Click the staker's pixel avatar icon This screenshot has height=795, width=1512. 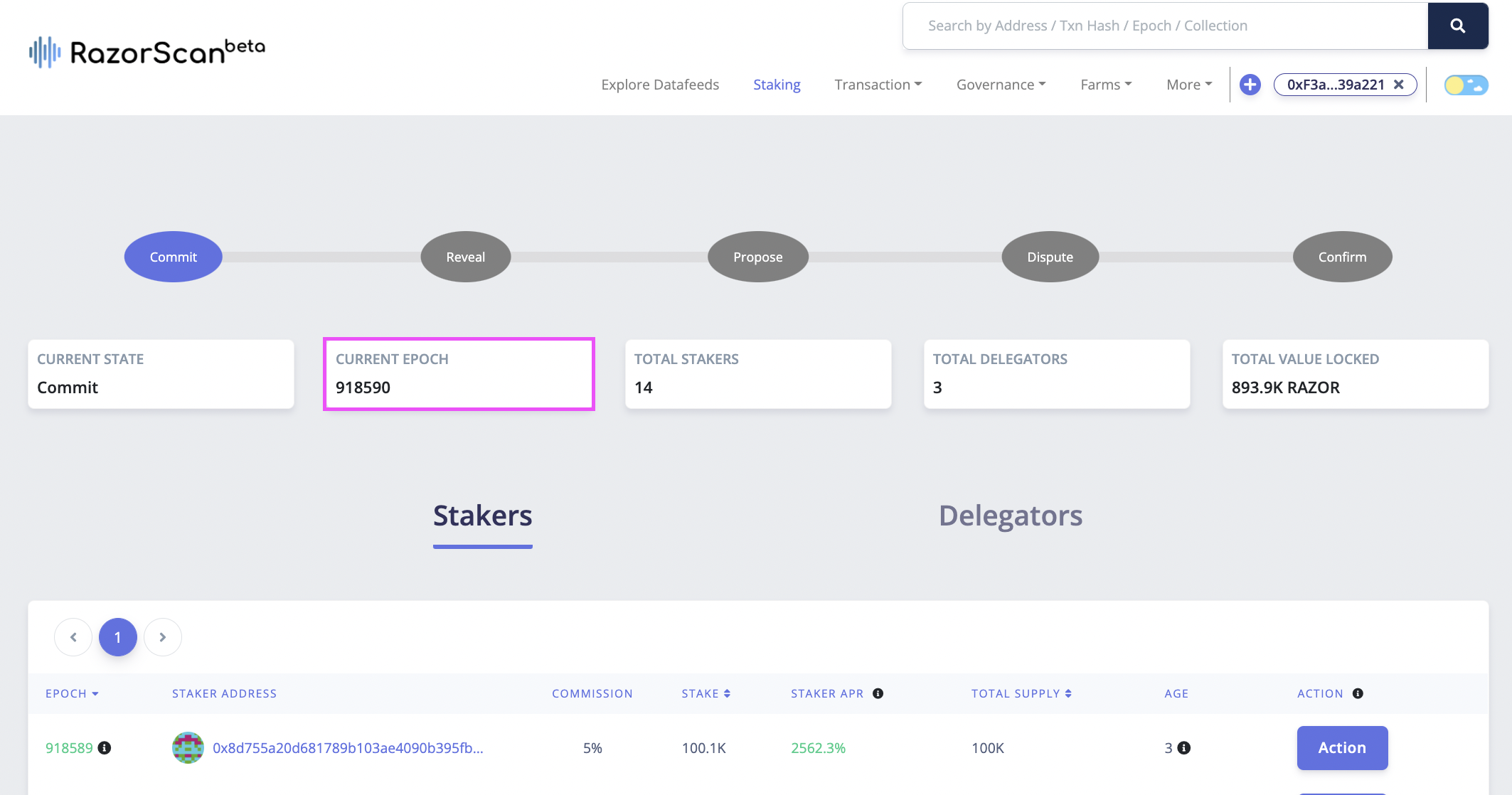tap(188, 748)
